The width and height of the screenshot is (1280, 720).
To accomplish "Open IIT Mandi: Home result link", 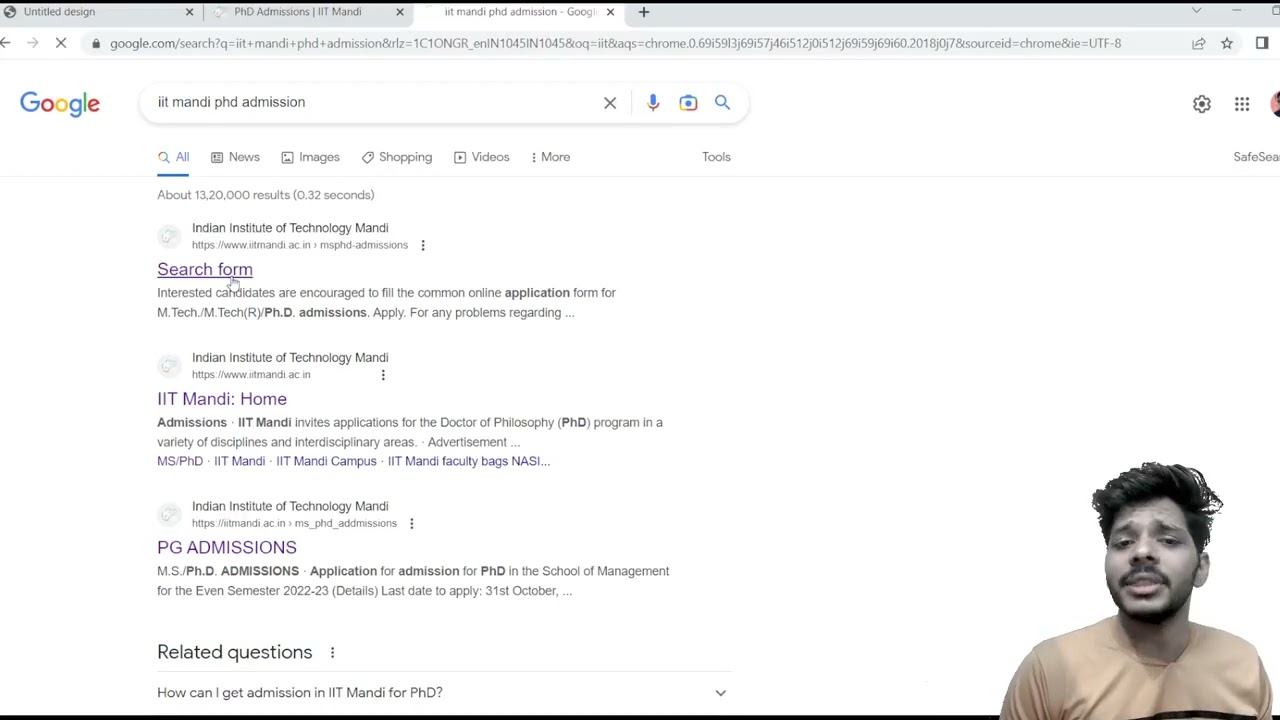I will (x=222, y=399).
